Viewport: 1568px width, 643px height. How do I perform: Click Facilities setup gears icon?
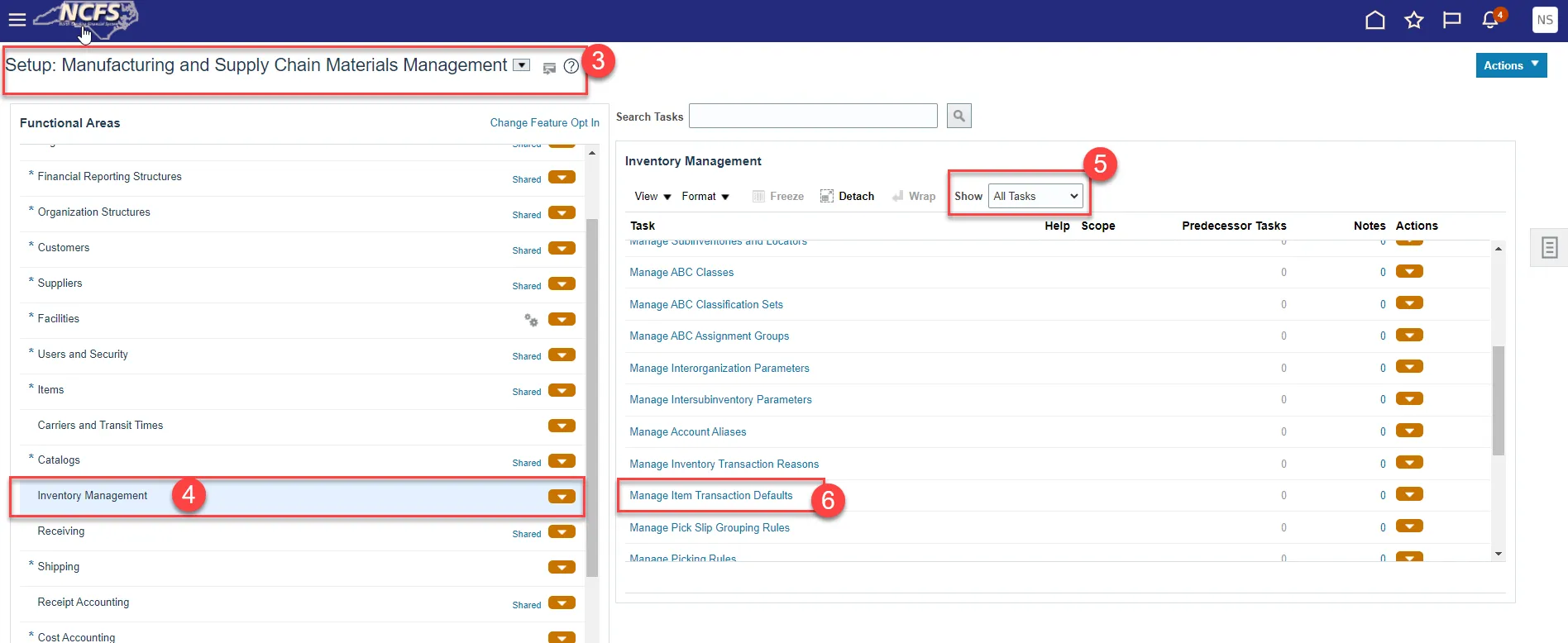click(x=531, y=320)
